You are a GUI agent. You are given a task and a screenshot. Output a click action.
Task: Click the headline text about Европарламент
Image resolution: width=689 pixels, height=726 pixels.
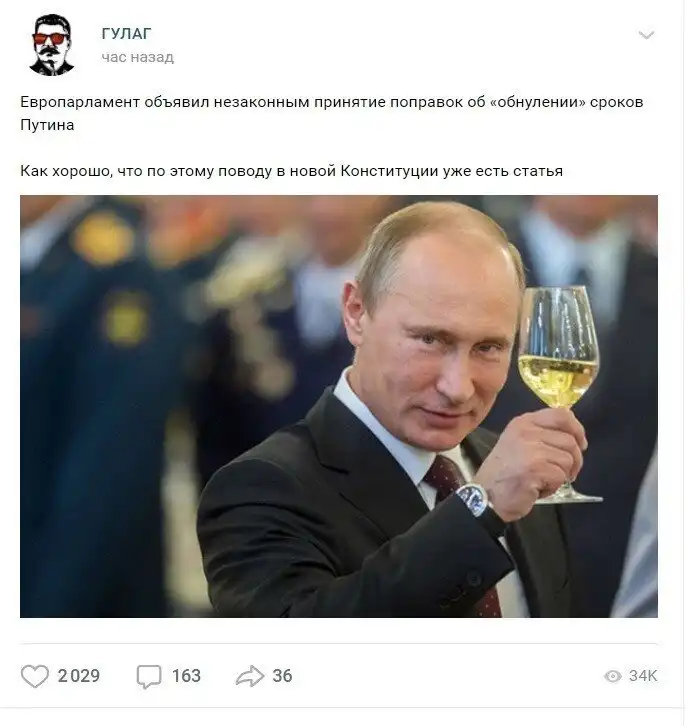click(332, 113)
